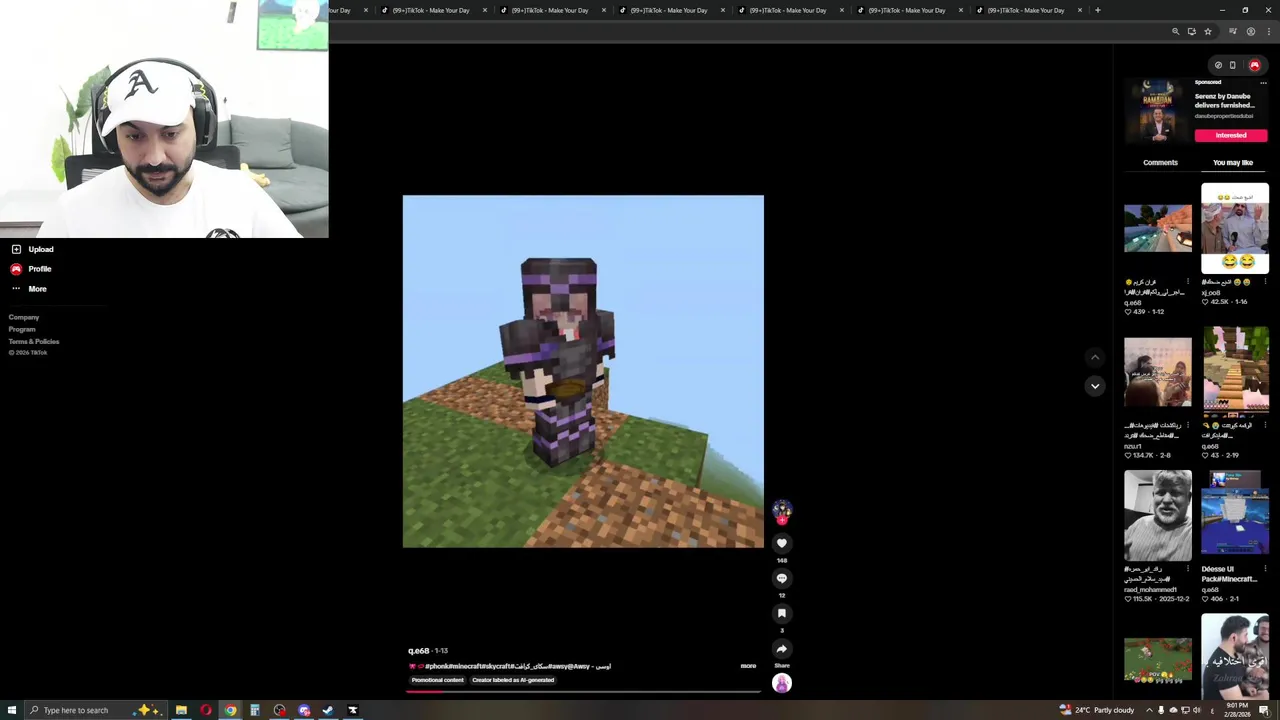Open comments via speech bubble icon

pyautogui.click(x=782, y=578)
